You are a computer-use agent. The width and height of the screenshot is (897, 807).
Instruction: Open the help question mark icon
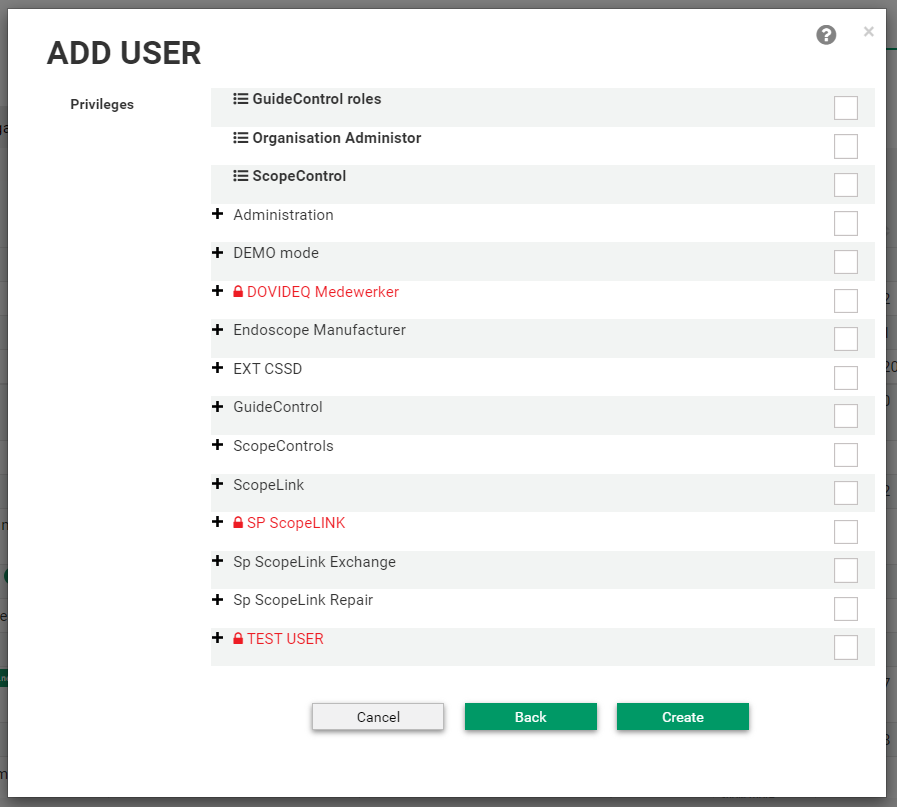pos(826,36)
